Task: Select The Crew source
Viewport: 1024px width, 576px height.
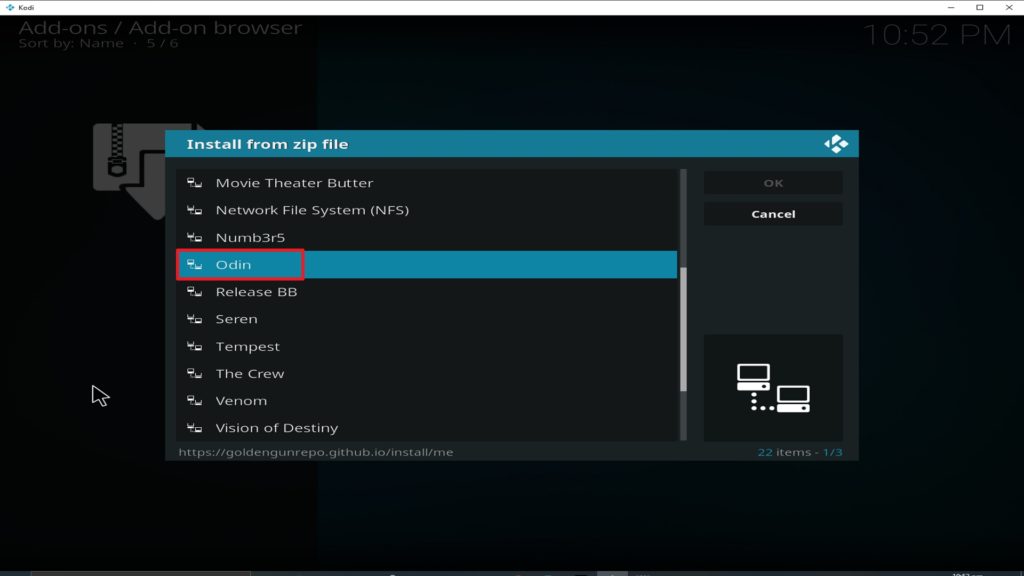Action: point(426,374)
